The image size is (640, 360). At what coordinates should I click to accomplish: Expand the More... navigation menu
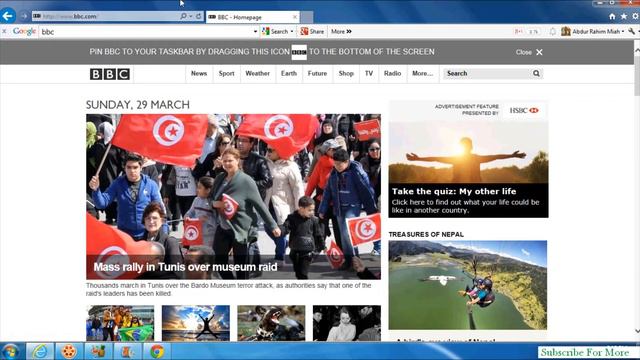(422, 73)
